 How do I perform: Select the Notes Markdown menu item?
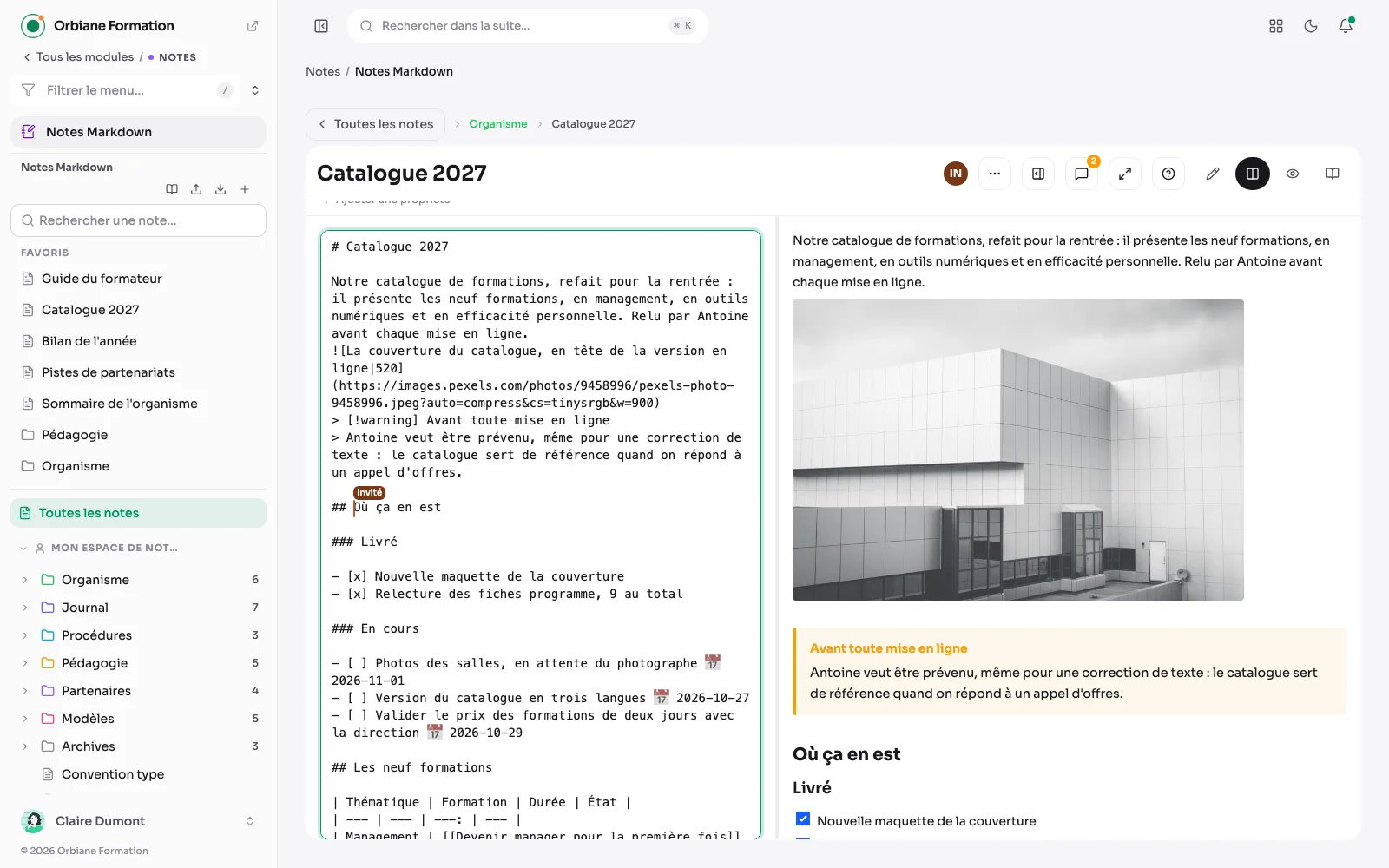[139, 132]
